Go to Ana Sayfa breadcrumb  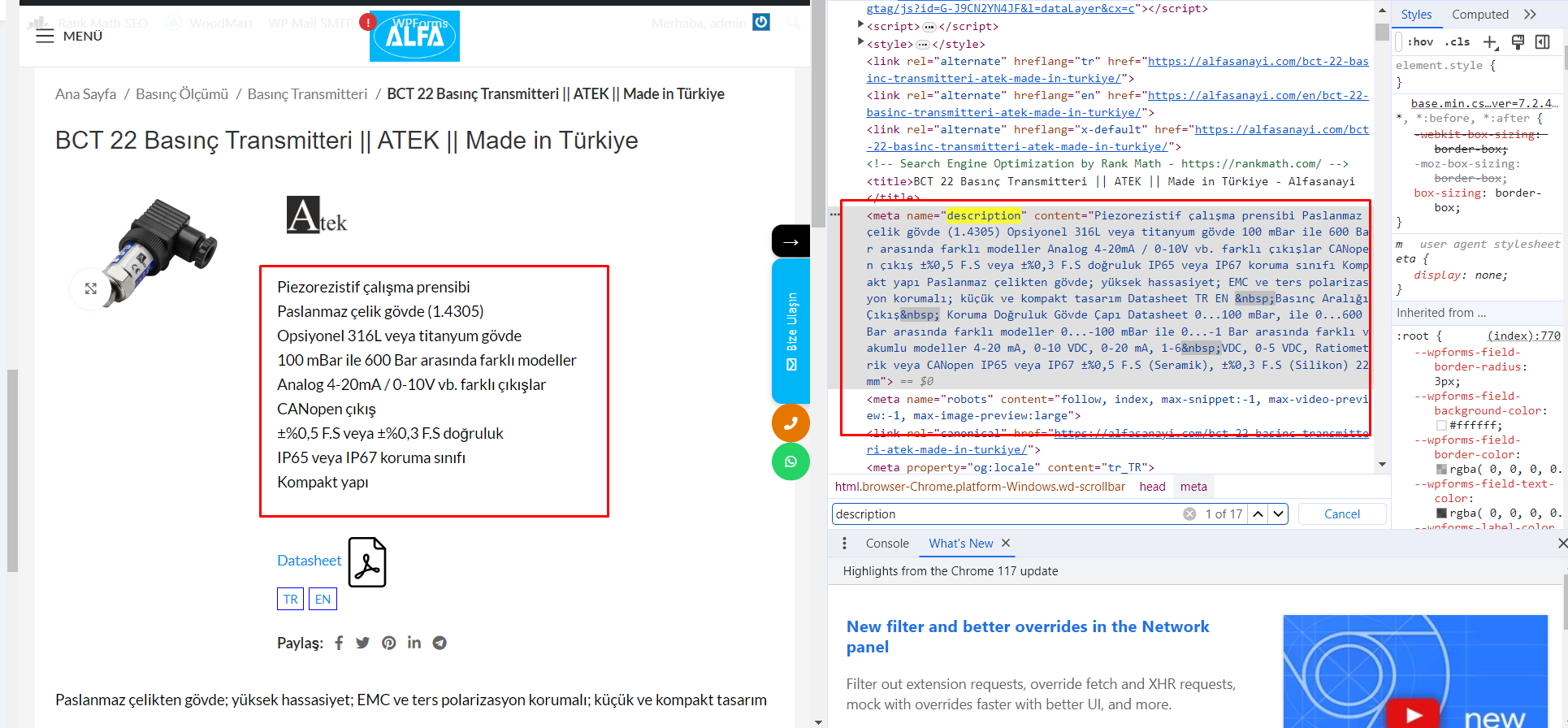(85, 94)
